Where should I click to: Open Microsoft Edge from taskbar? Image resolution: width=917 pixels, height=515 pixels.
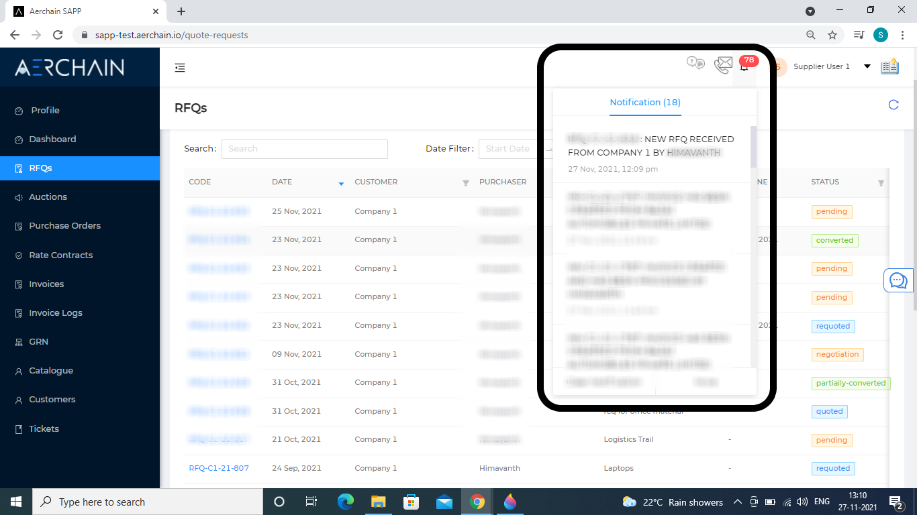click(346, 502)
